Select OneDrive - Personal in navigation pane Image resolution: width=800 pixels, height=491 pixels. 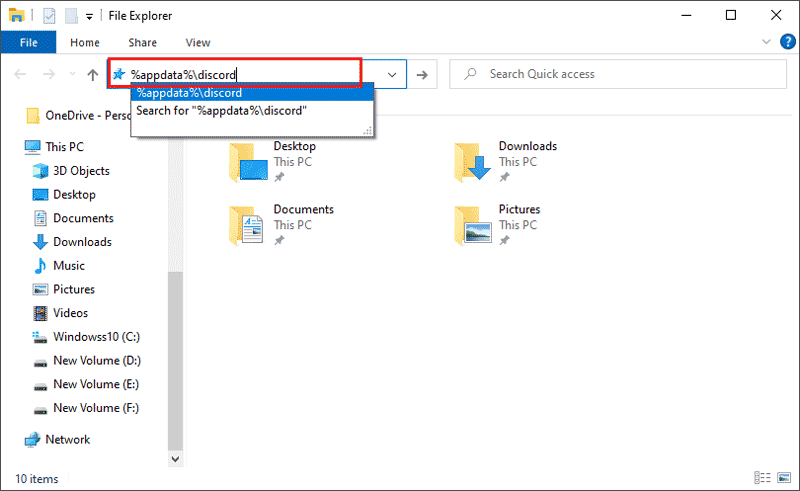pos(78,116)
